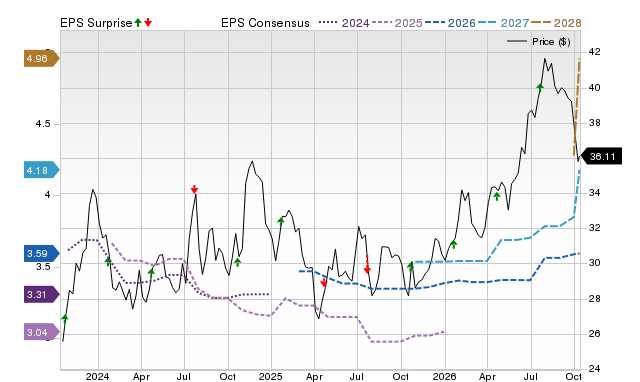This screenshot has width=640, height=382.
Task: Click the 38 label on price axis
Action: coord(594,123)
